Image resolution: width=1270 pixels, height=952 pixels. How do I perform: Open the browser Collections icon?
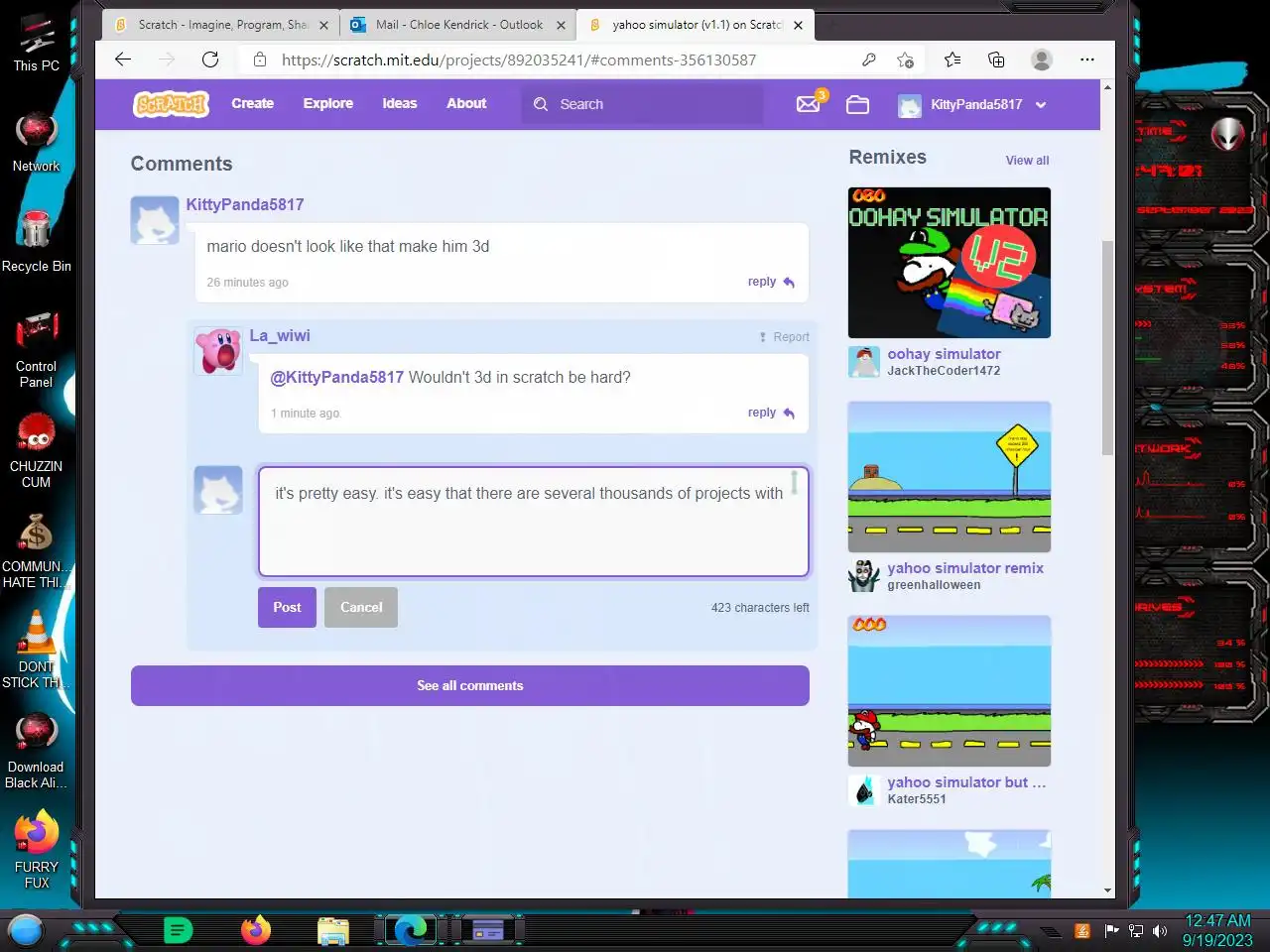(996, 59)
